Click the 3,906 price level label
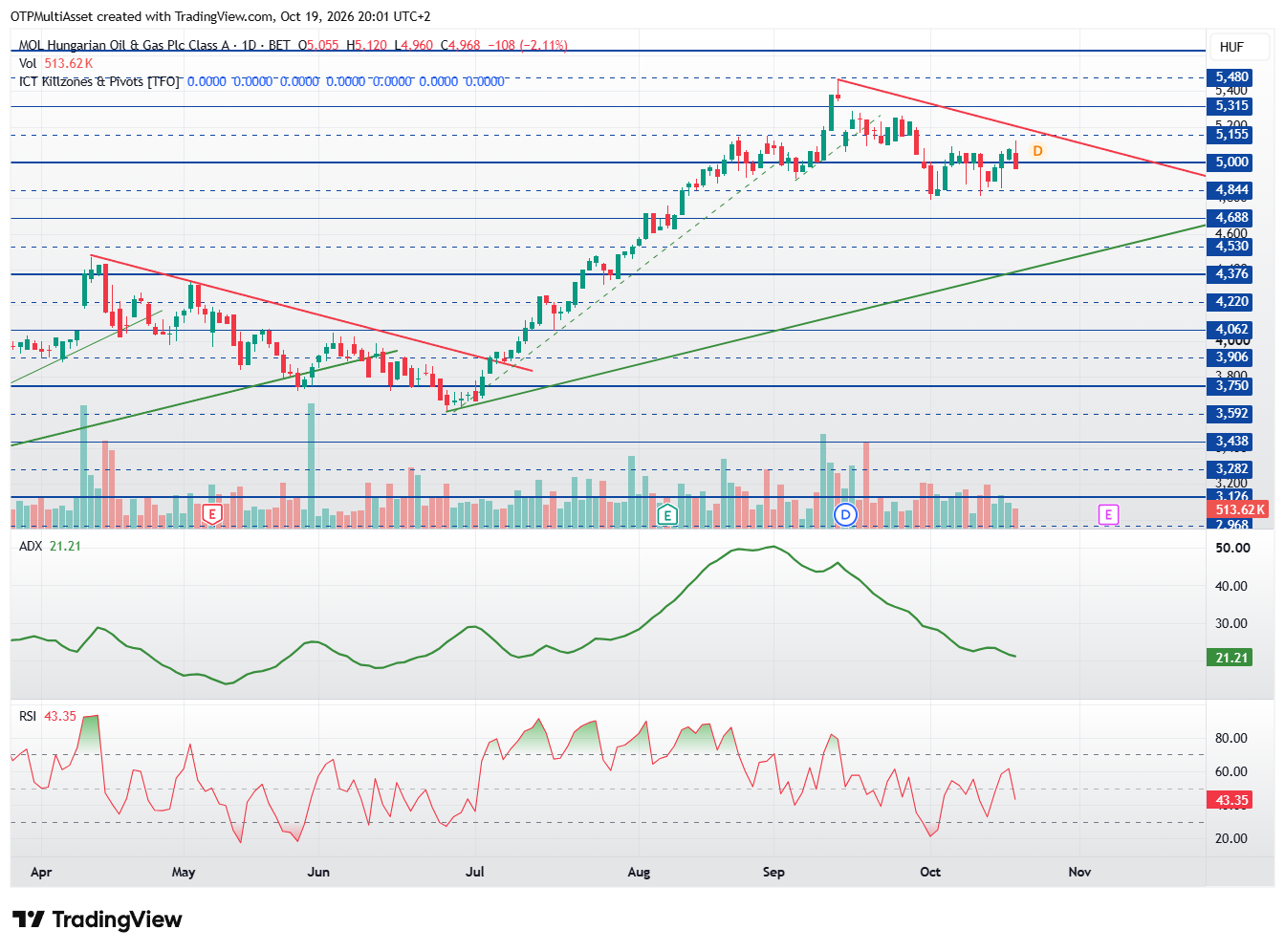The width and height of the screenshot is (1285, 952). (x=1231, y=357)
